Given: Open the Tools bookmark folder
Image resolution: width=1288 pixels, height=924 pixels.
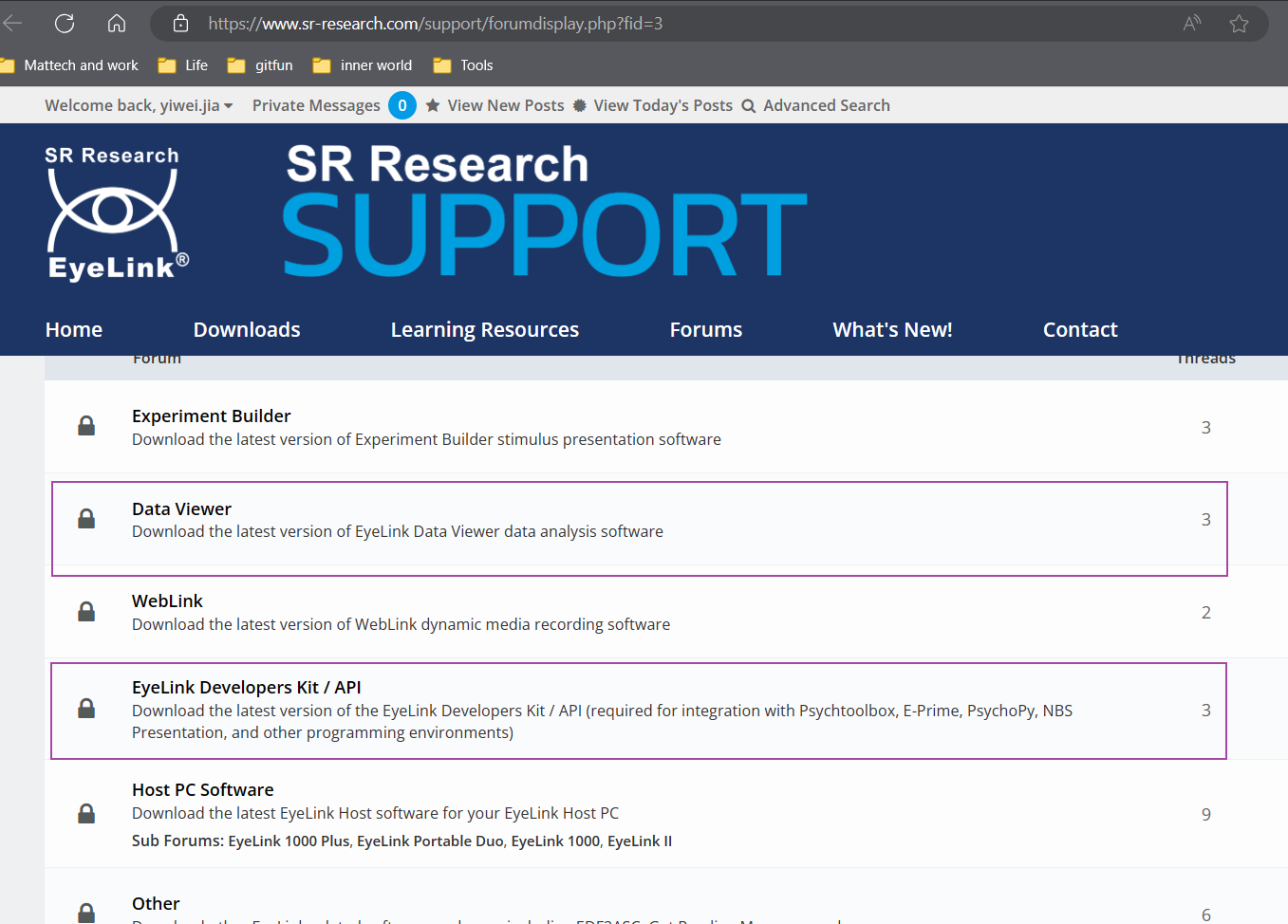Looking at the screenshot, I should [x=463, y=65].
